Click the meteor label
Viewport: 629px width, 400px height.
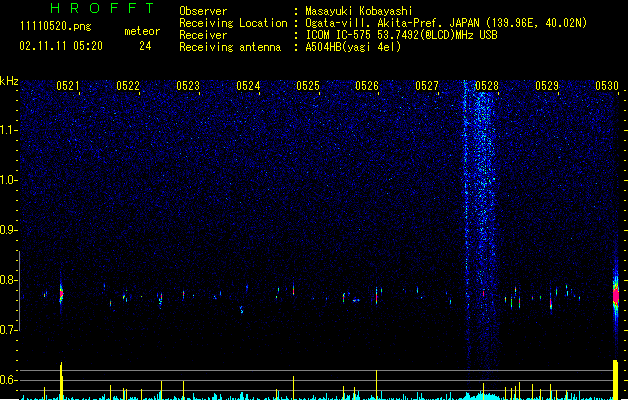[x=142, y=31]
